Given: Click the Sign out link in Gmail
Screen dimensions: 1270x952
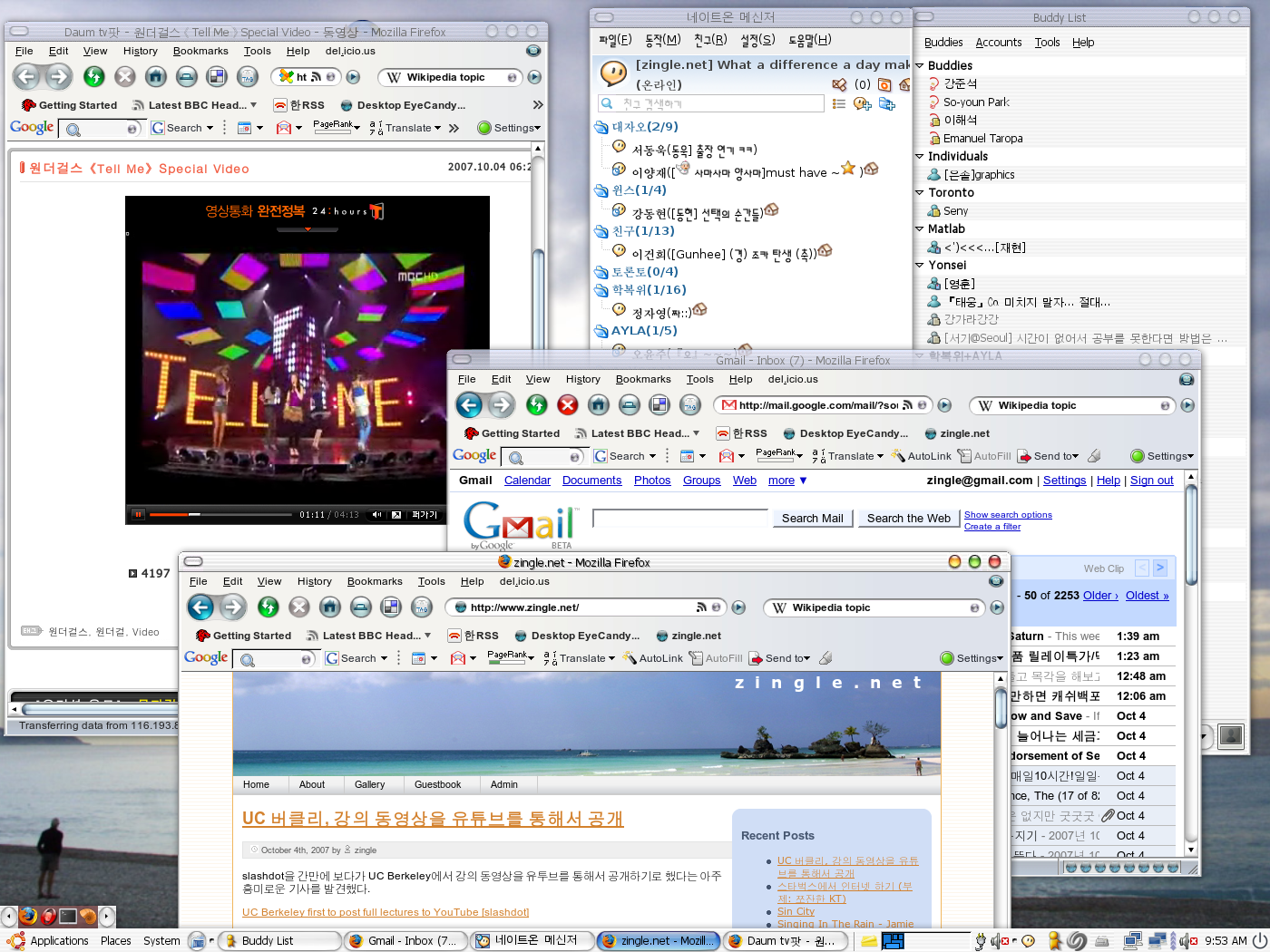Looking at the screenshot, I should click(1152, 481).
